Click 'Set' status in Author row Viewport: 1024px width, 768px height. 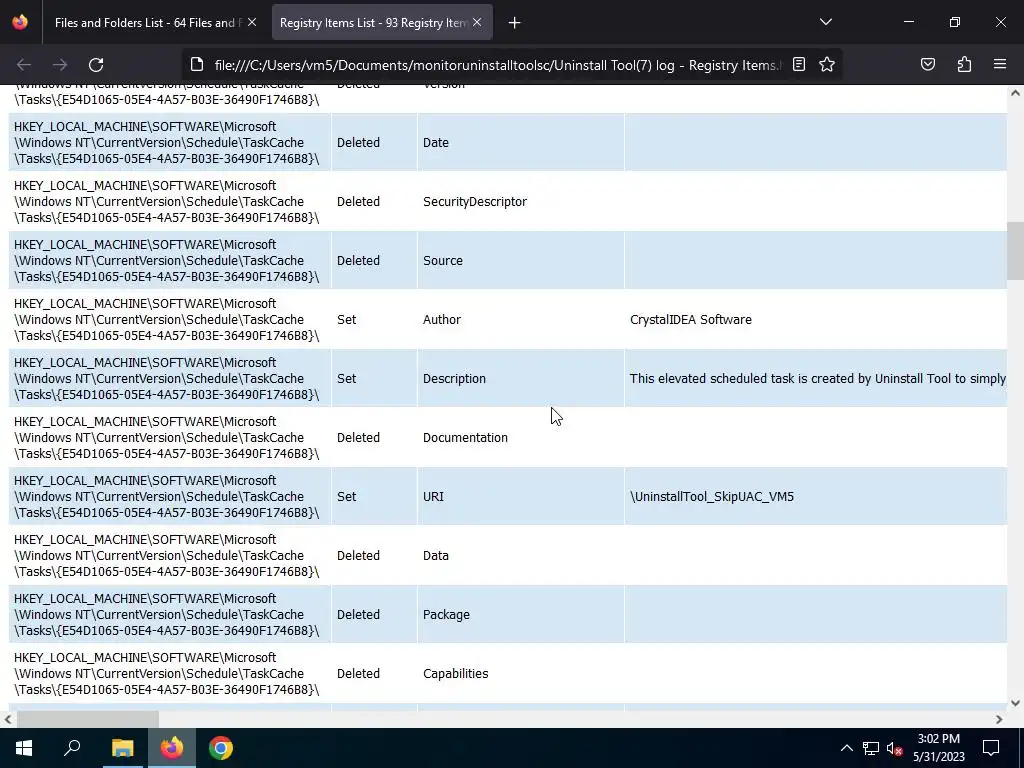[346, 319]
